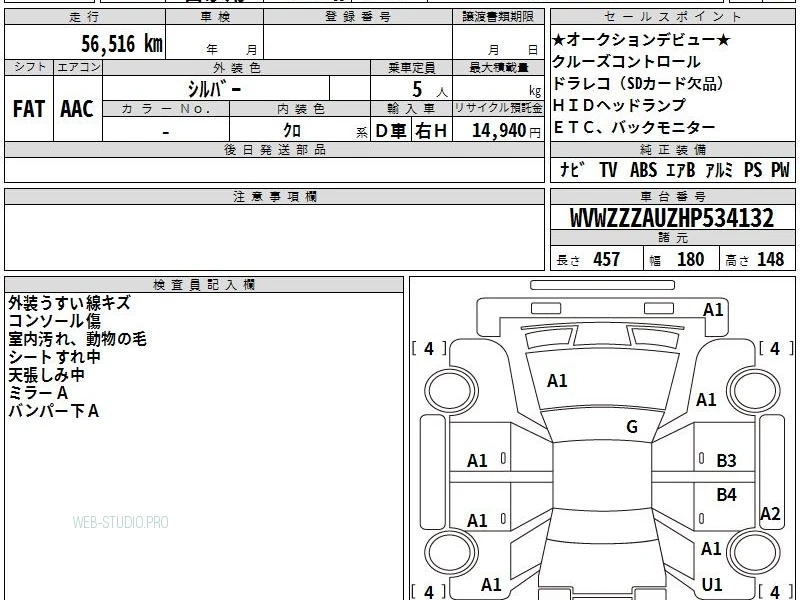Click the B3 damage mark on the diagram
The height and width of the screenshot is (600, 800).
(727, 461)
